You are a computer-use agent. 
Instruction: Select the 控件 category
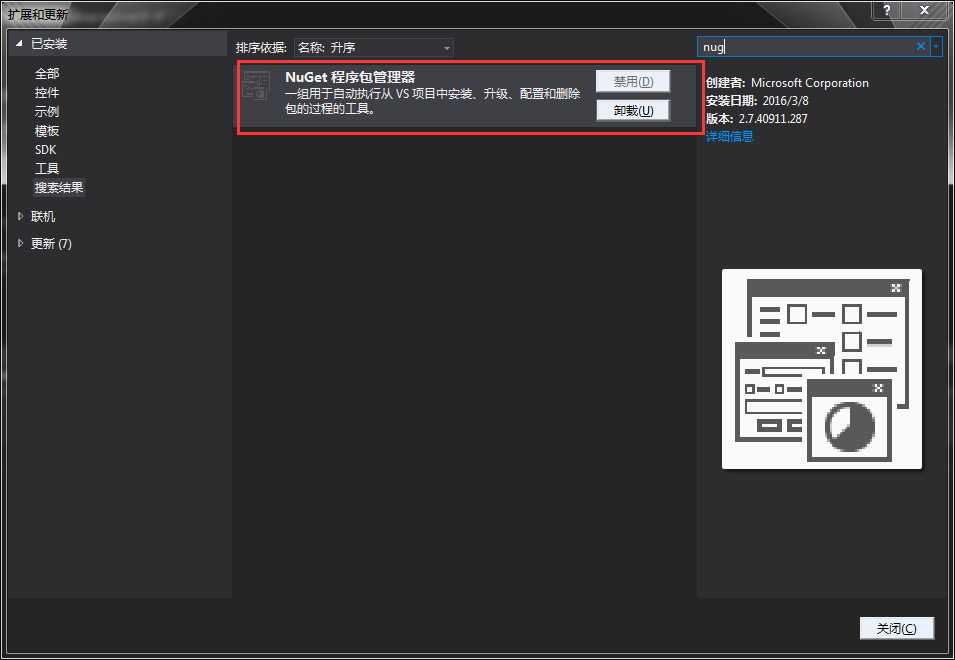click(47, 93)
